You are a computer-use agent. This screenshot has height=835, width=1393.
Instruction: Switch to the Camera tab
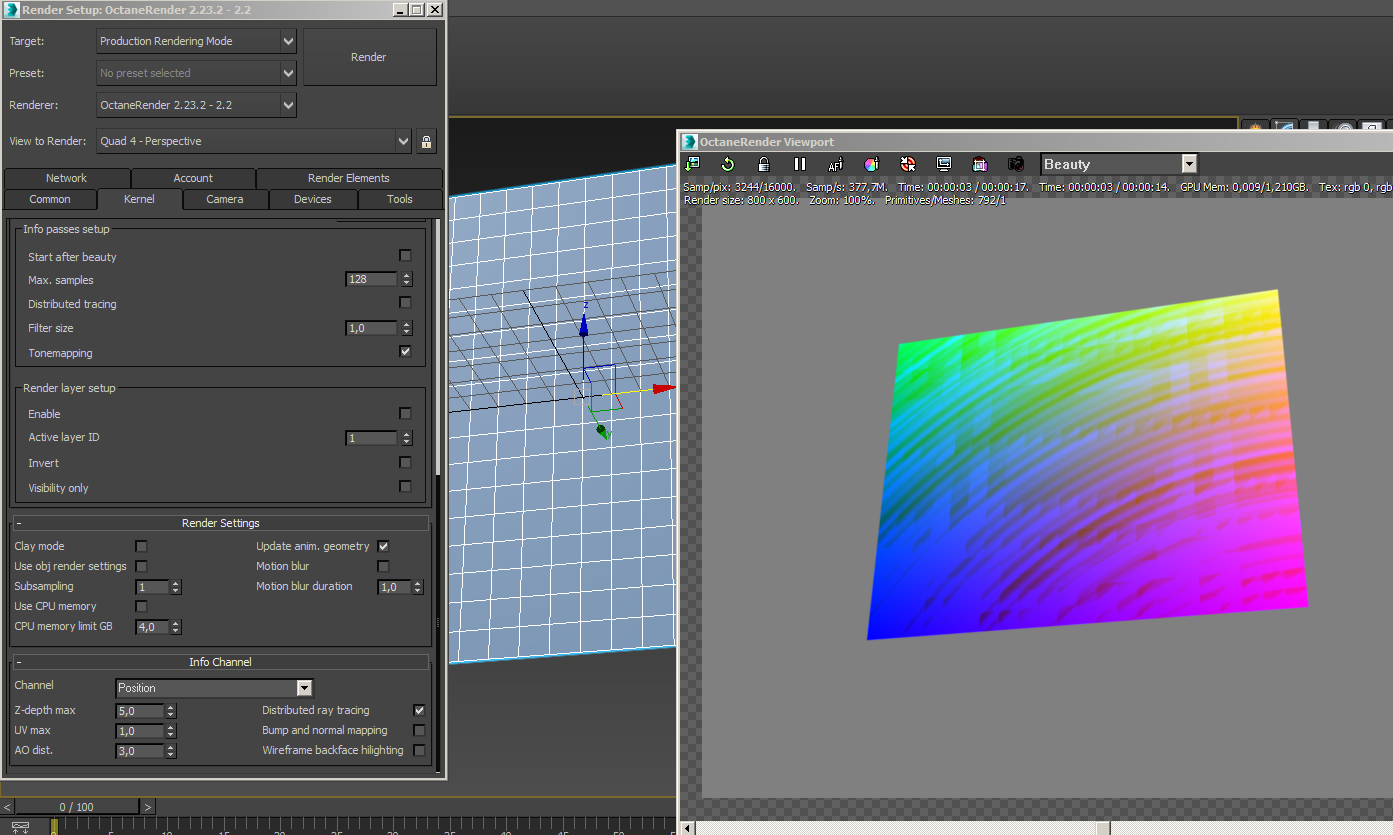click(225, 199)
